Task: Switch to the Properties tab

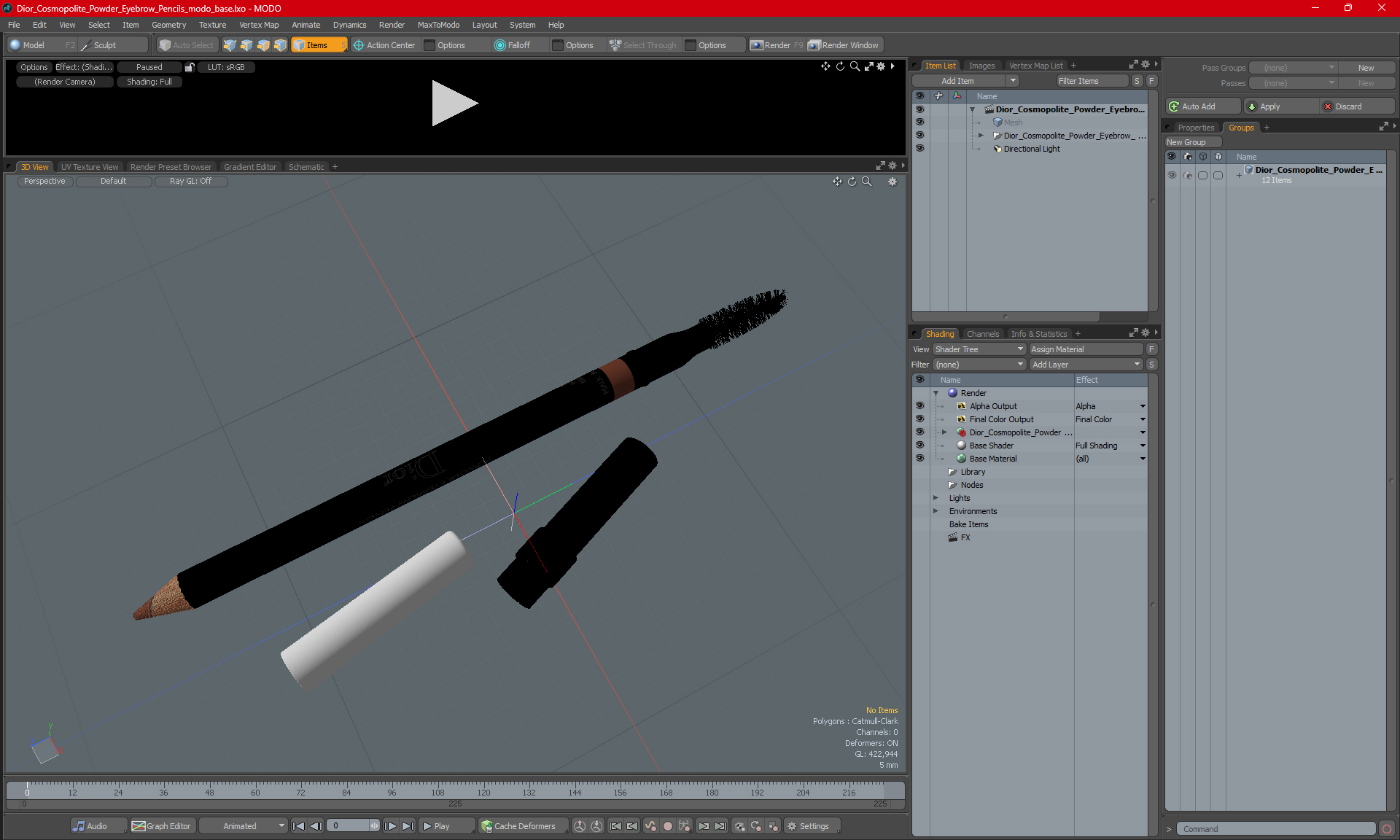Action: [x=1196, y=128]
